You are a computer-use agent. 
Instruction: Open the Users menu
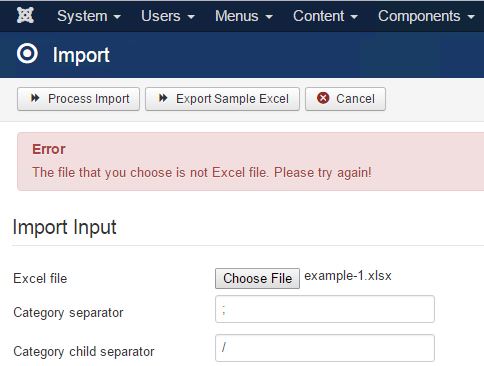click(x=168, y=16)
